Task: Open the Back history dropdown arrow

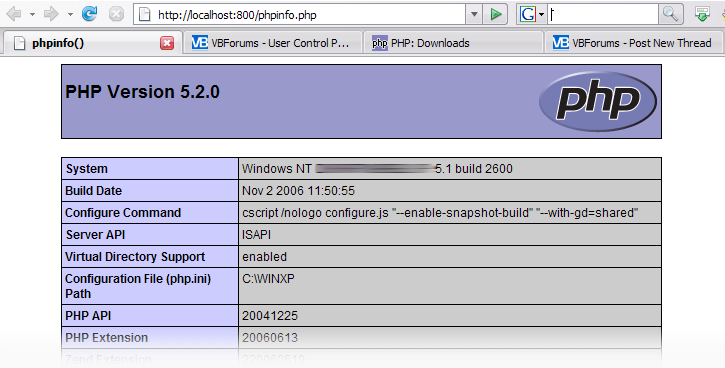Action: pyautogui.click(x=32, y=15)
